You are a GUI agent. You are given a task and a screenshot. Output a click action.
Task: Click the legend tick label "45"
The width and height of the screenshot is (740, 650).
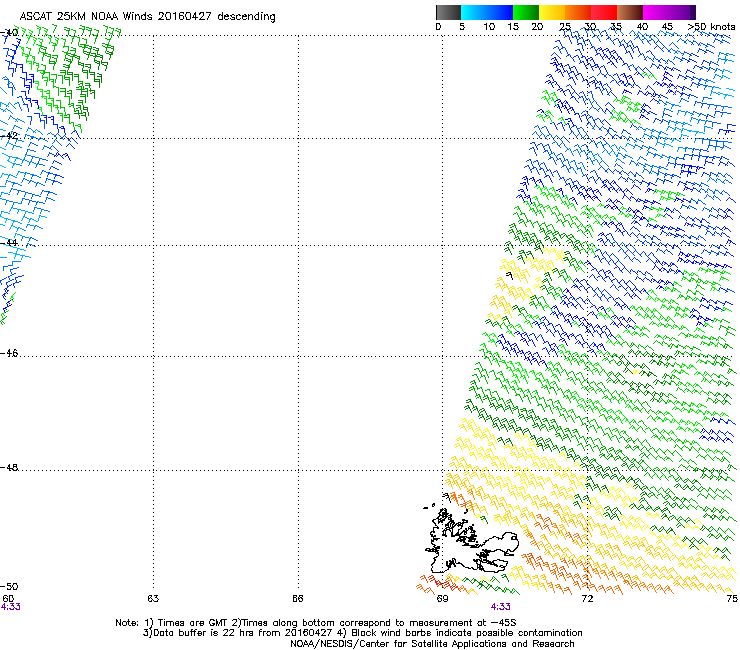tap(667, 27)
